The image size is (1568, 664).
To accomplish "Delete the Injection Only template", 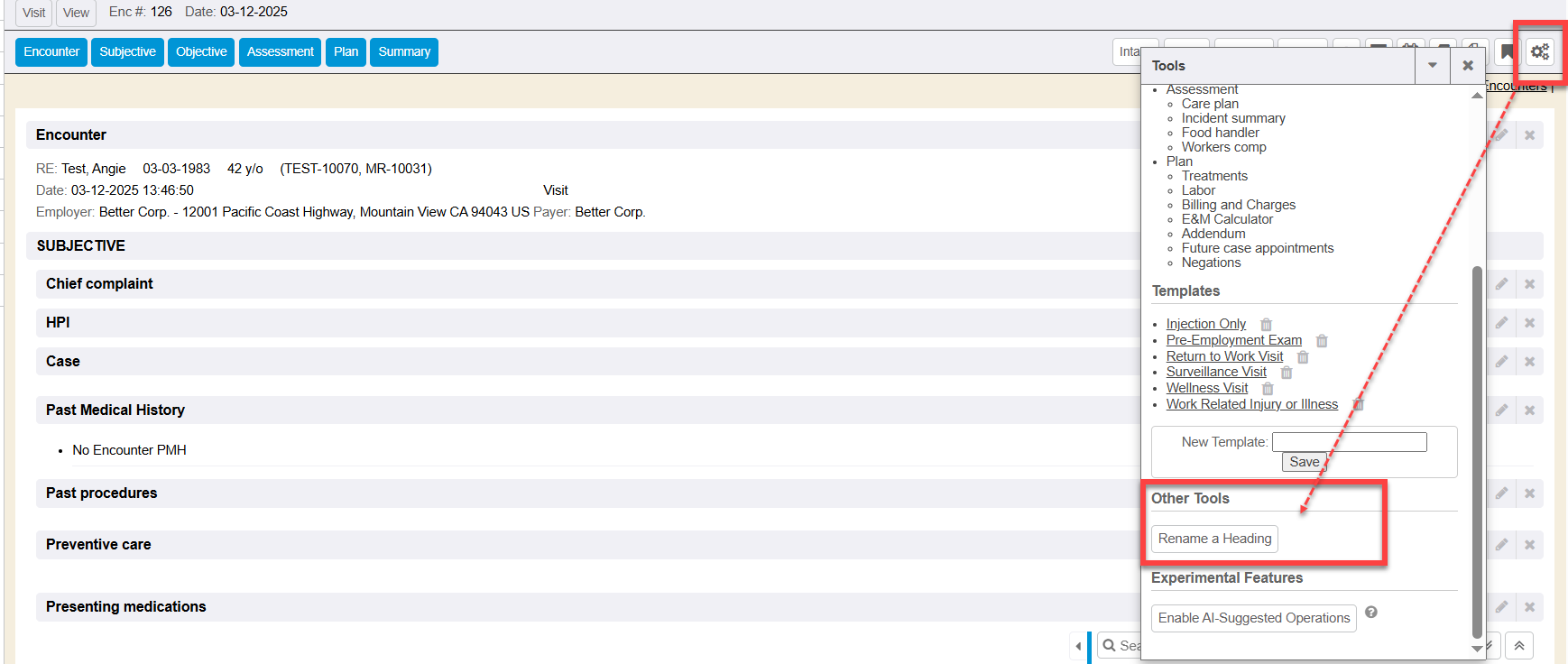I will [x=1266, y=325].
